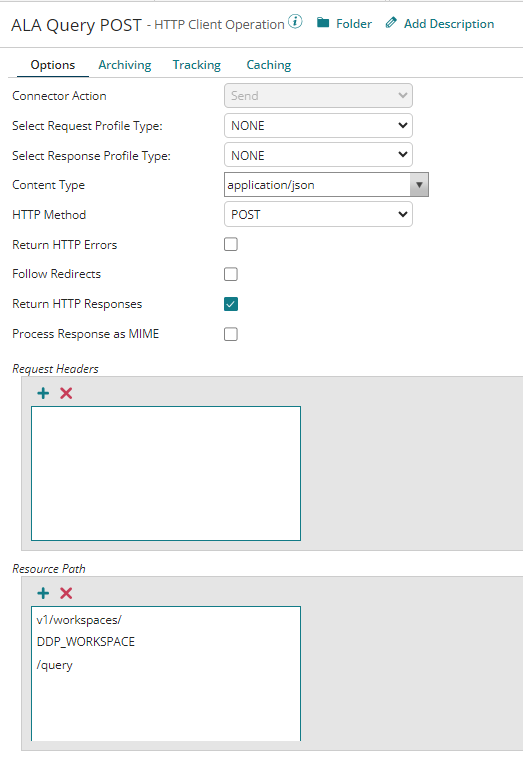This screenshot has width=523, height=761.
Task: Click the Folder icon in the header
Action: click(x=323, y=23)
